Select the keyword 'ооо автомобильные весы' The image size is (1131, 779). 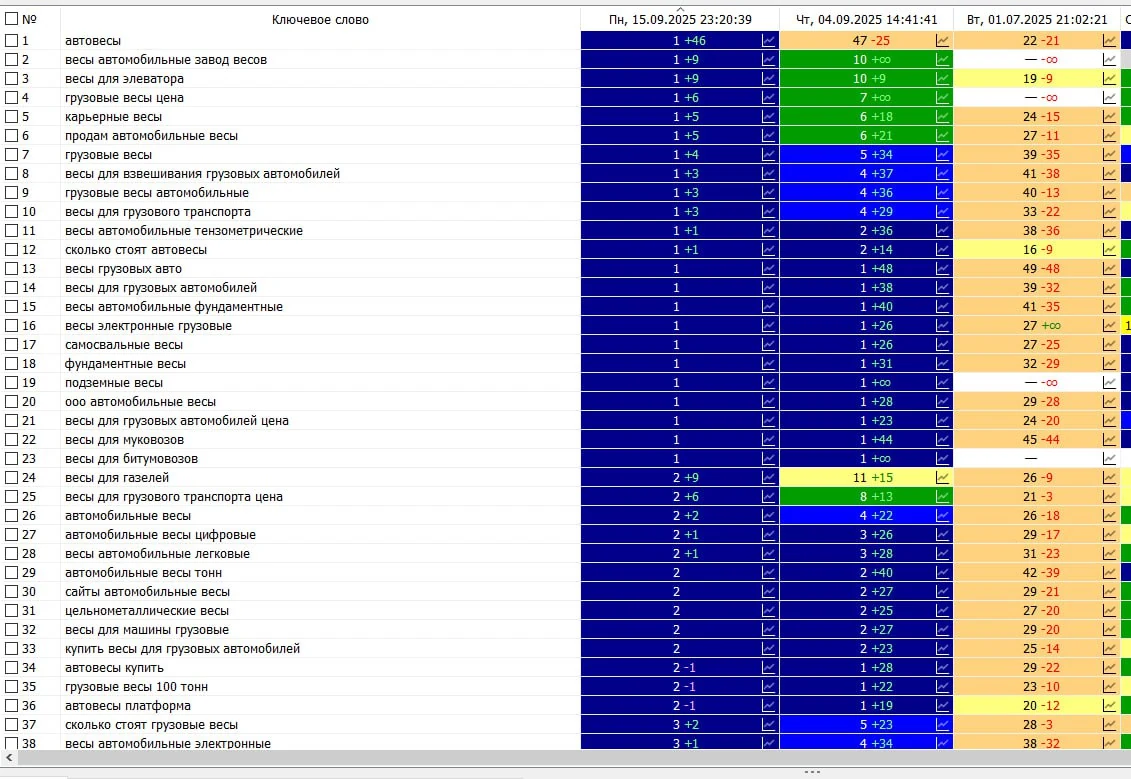coord(141,402)
